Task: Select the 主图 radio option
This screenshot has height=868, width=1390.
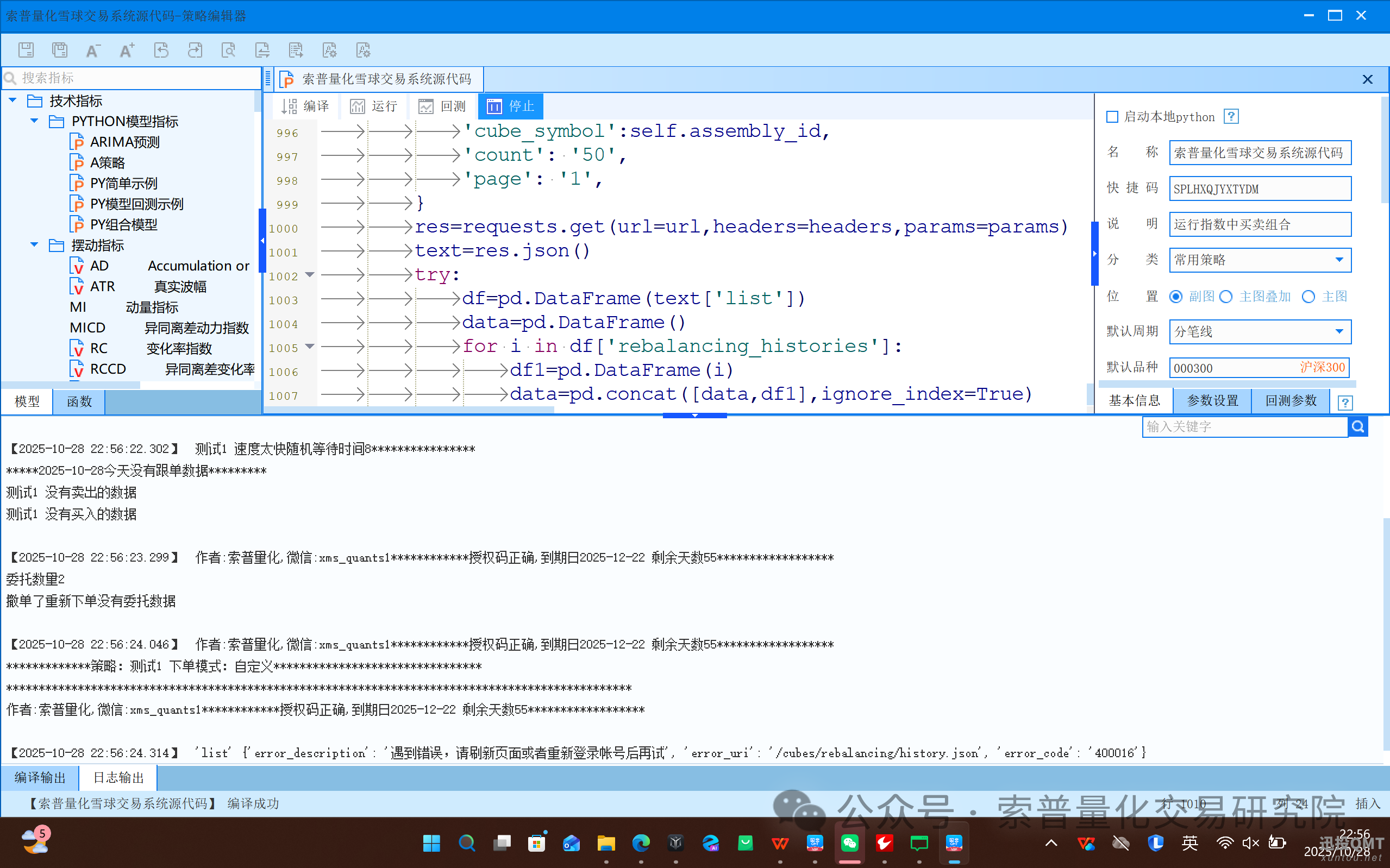Action: (1308, 297)
